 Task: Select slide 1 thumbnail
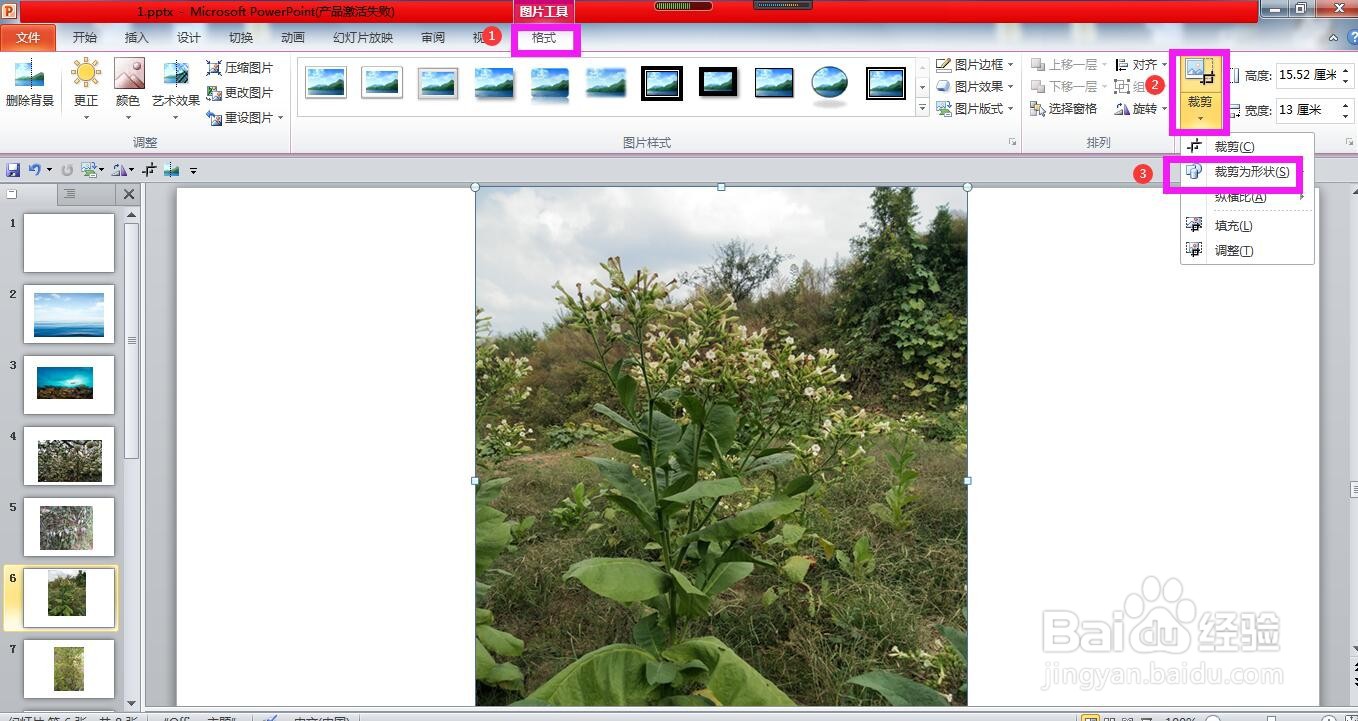[x=69, y=243]
